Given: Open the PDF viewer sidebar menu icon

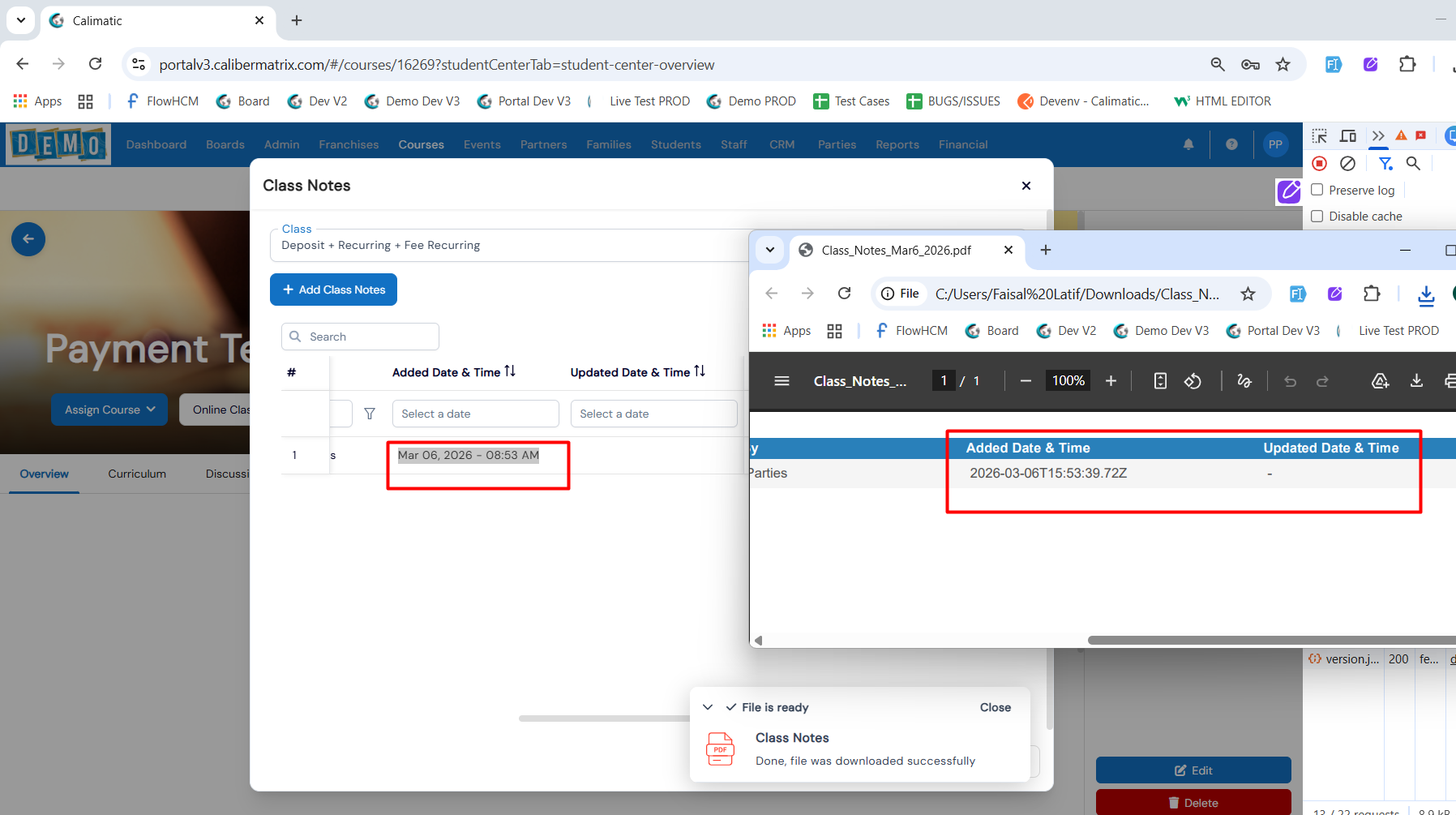Looking at the screenshot, I should pos(782,381).
